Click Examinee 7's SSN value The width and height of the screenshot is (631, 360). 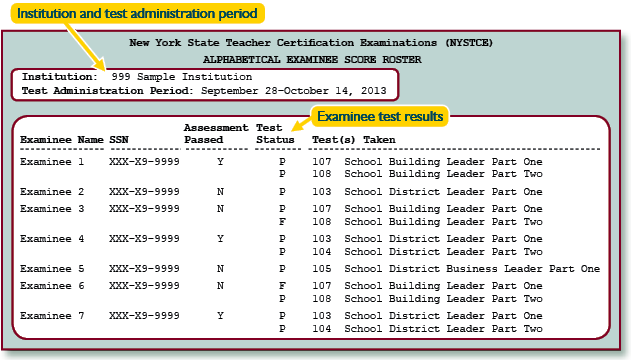(144, 315)
